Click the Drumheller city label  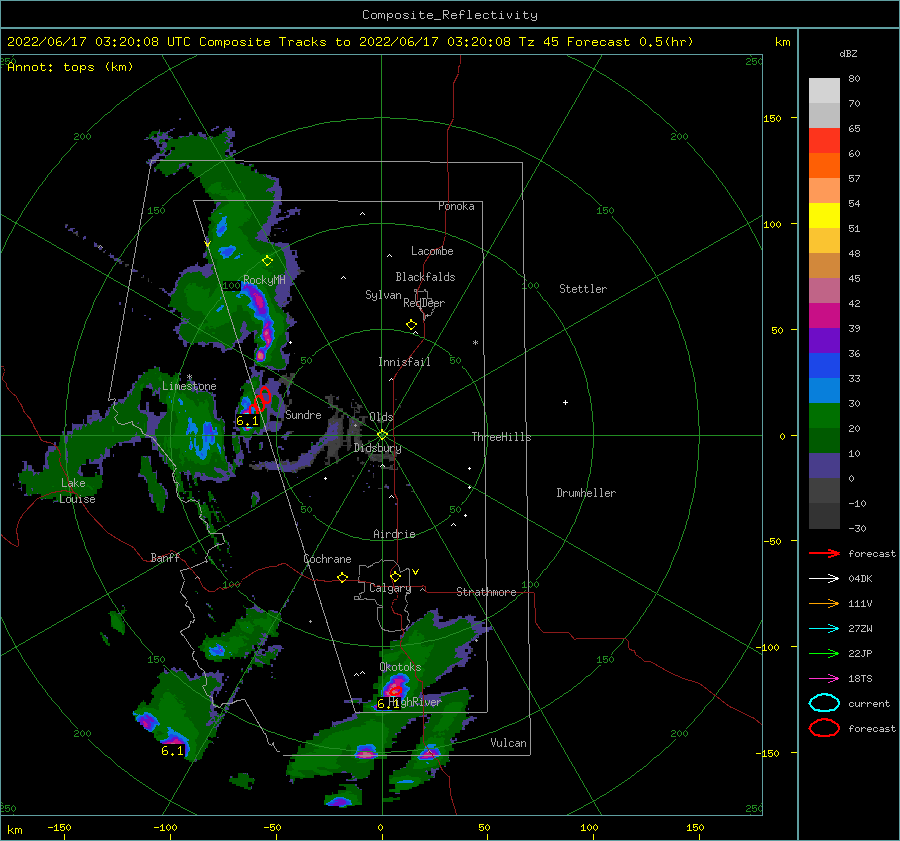tap(586, 493)
